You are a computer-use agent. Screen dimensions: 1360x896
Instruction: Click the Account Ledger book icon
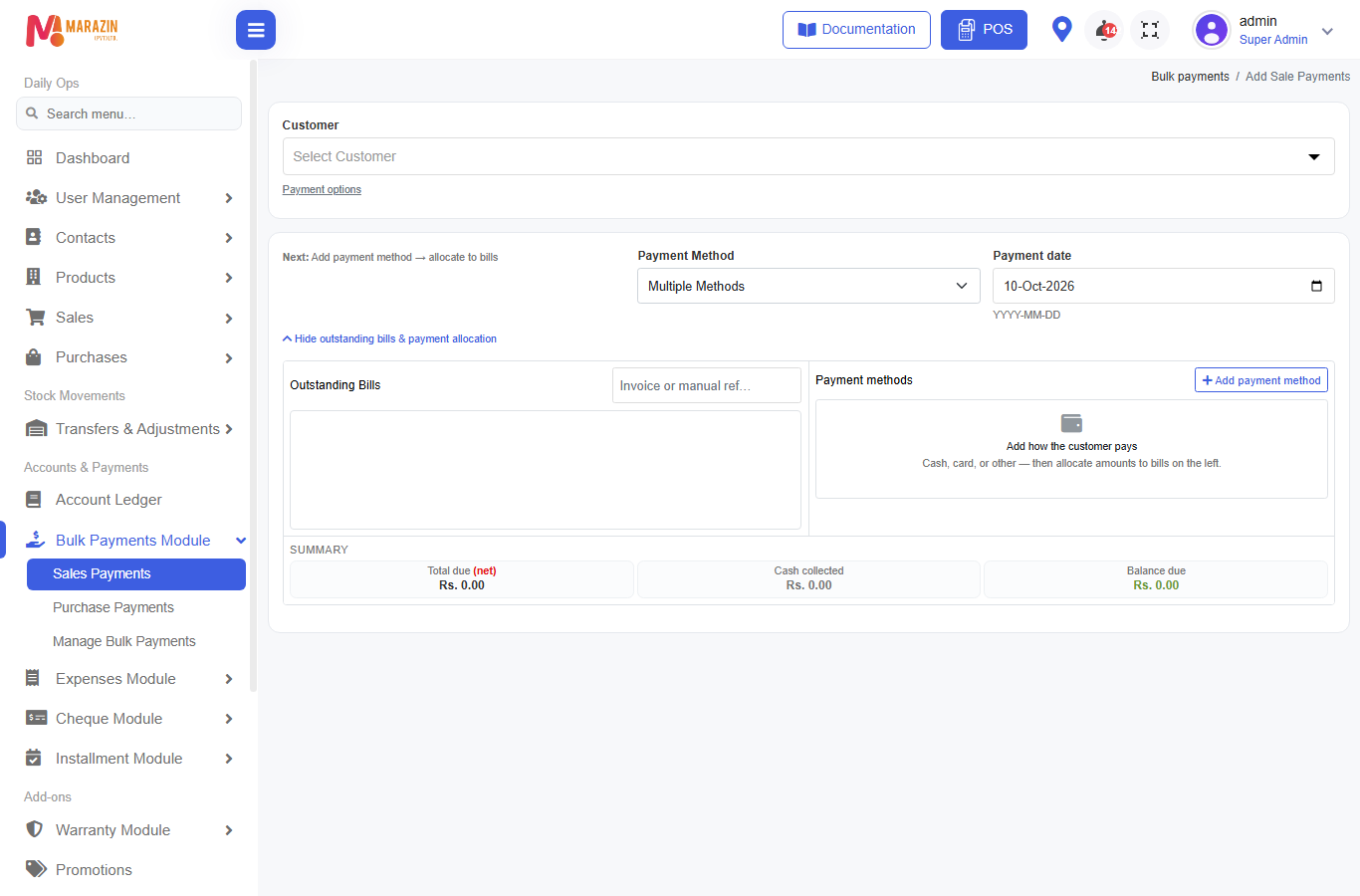[x=34, y=499]
